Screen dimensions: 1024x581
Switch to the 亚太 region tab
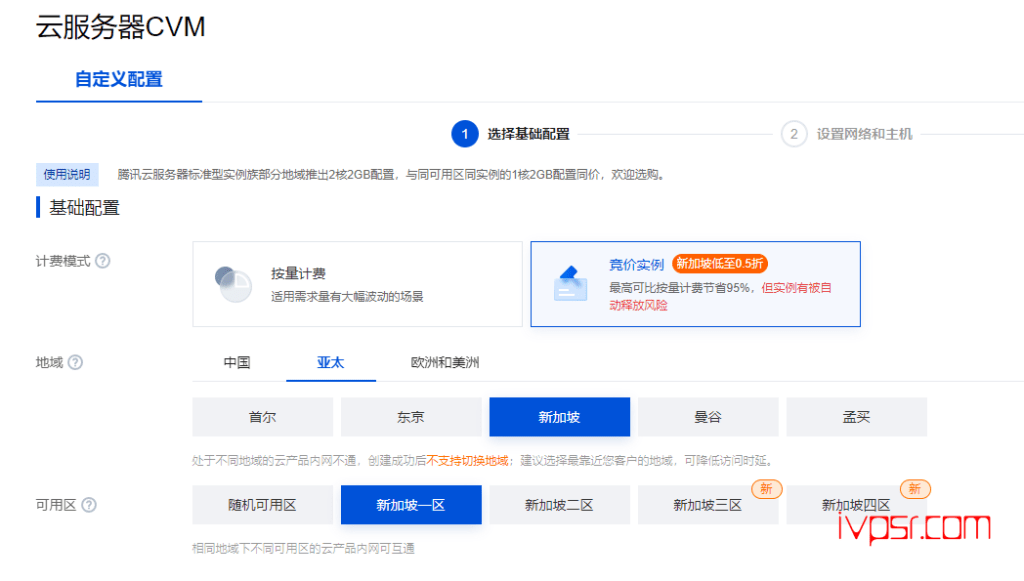[330, 362]
